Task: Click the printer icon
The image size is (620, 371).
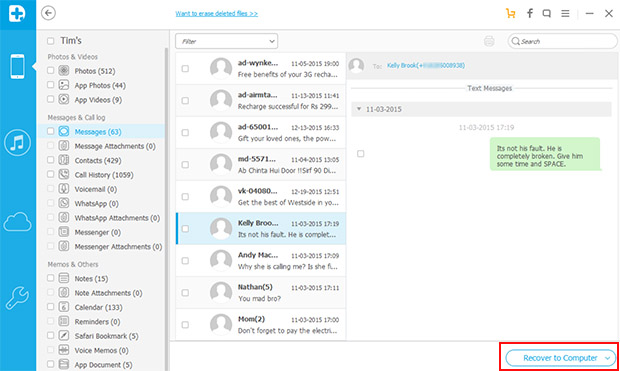Action: pyautogui.click(x=489, y=41)
